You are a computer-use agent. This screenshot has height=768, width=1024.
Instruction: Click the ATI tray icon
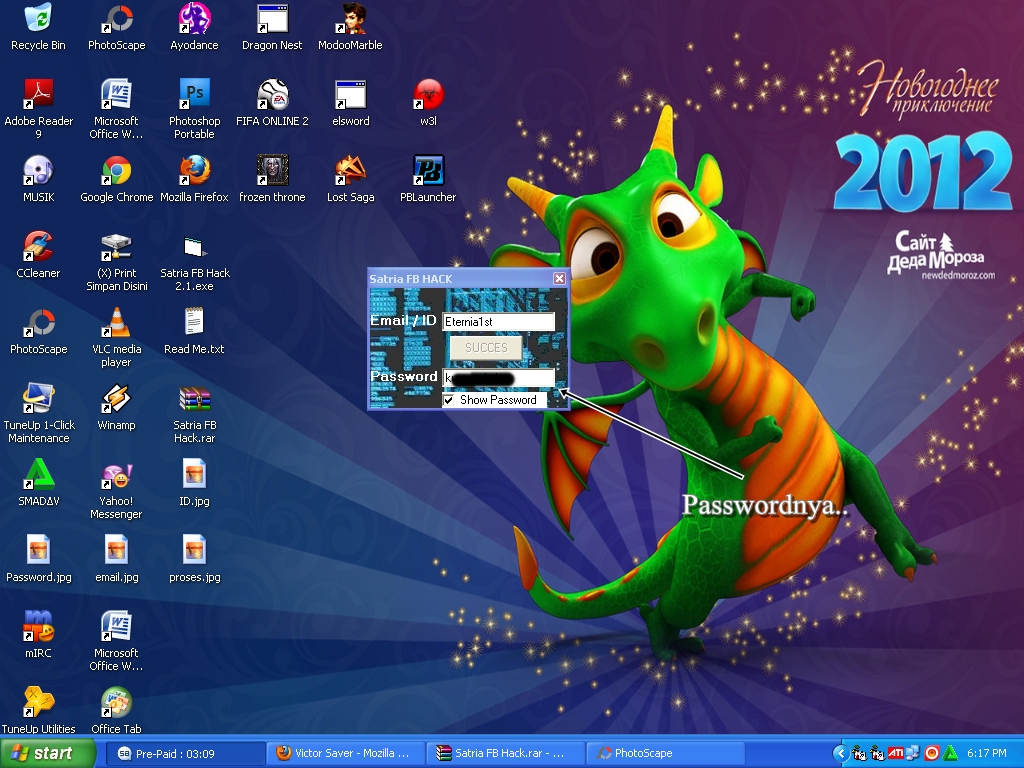pos(896,754)
